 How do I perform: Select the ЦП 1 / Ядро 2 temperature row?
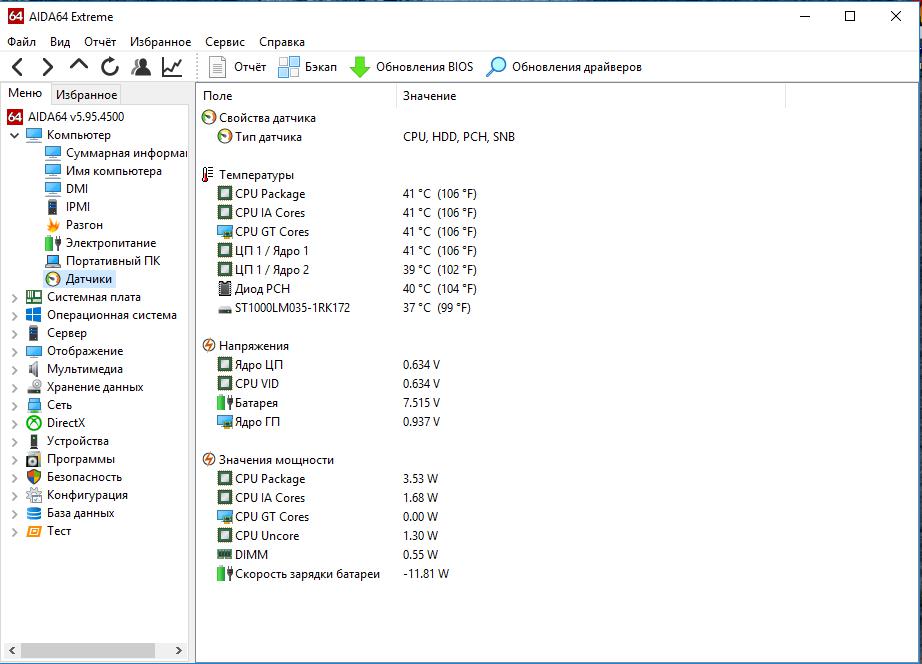[347, 270]
